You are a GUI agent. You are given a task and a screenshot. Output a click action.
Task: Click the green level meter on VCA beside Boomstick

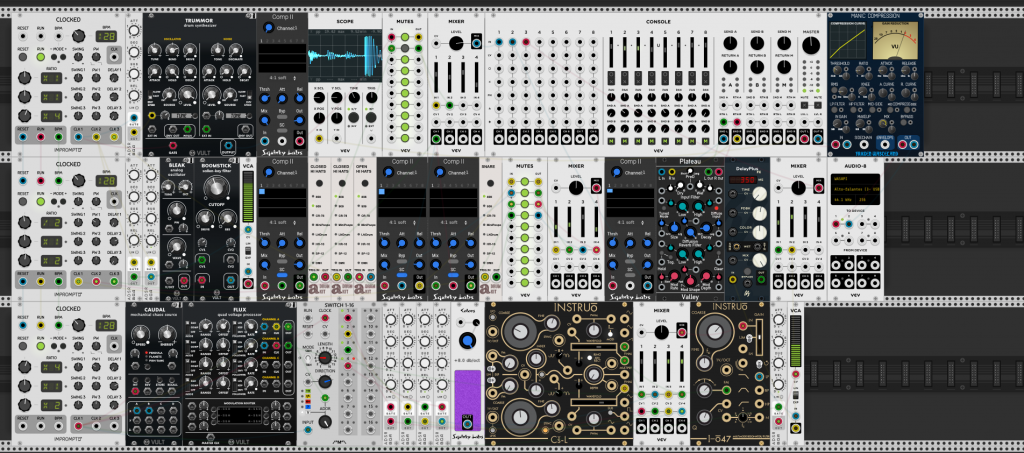(x=248, y=197)
